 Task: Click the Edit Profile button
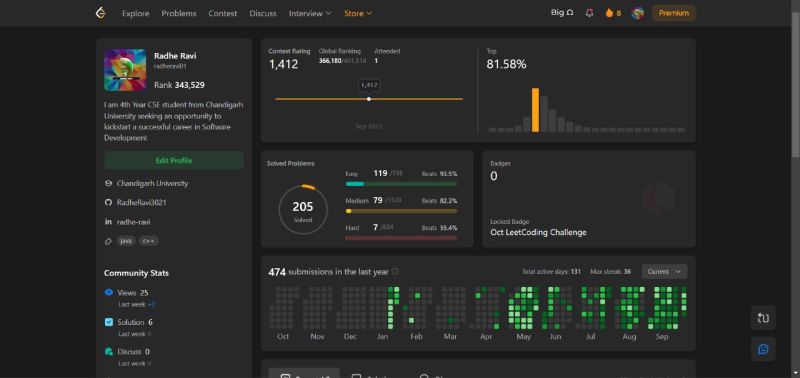pos(174,161)
